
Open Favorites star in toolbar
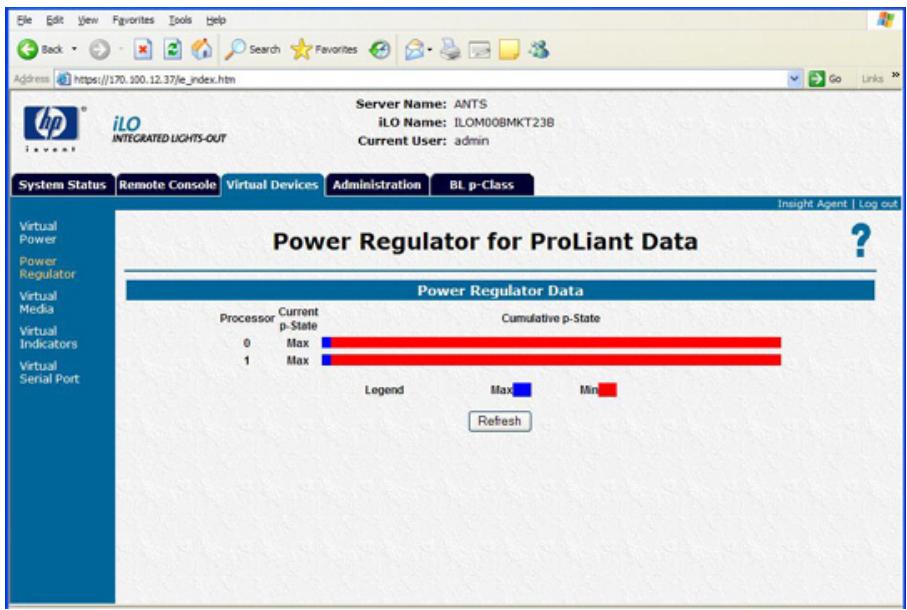[324, 50]
